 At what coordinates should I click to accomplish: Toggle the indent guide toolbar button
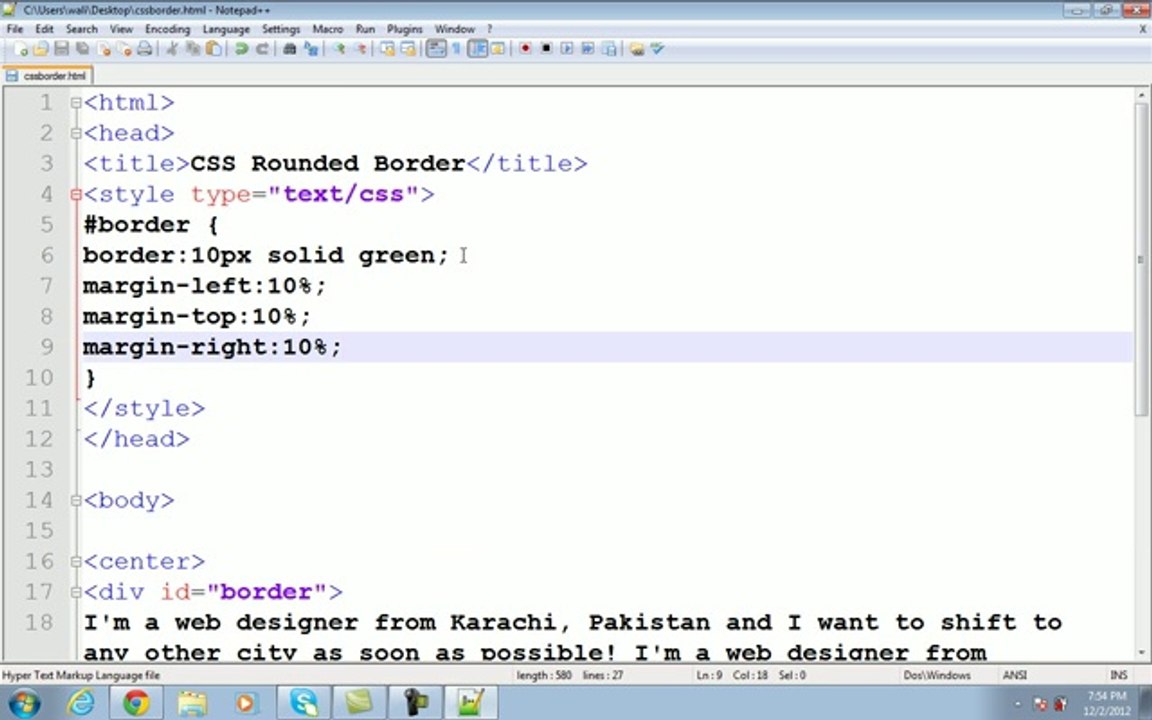tap(478, 49)
